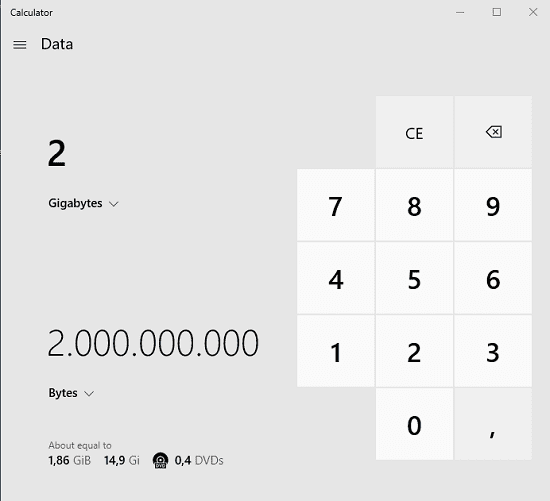Open the hamburger navigation menu
Image resolution: width=550 pixels, height=501 pixels.
coord(20,45)
